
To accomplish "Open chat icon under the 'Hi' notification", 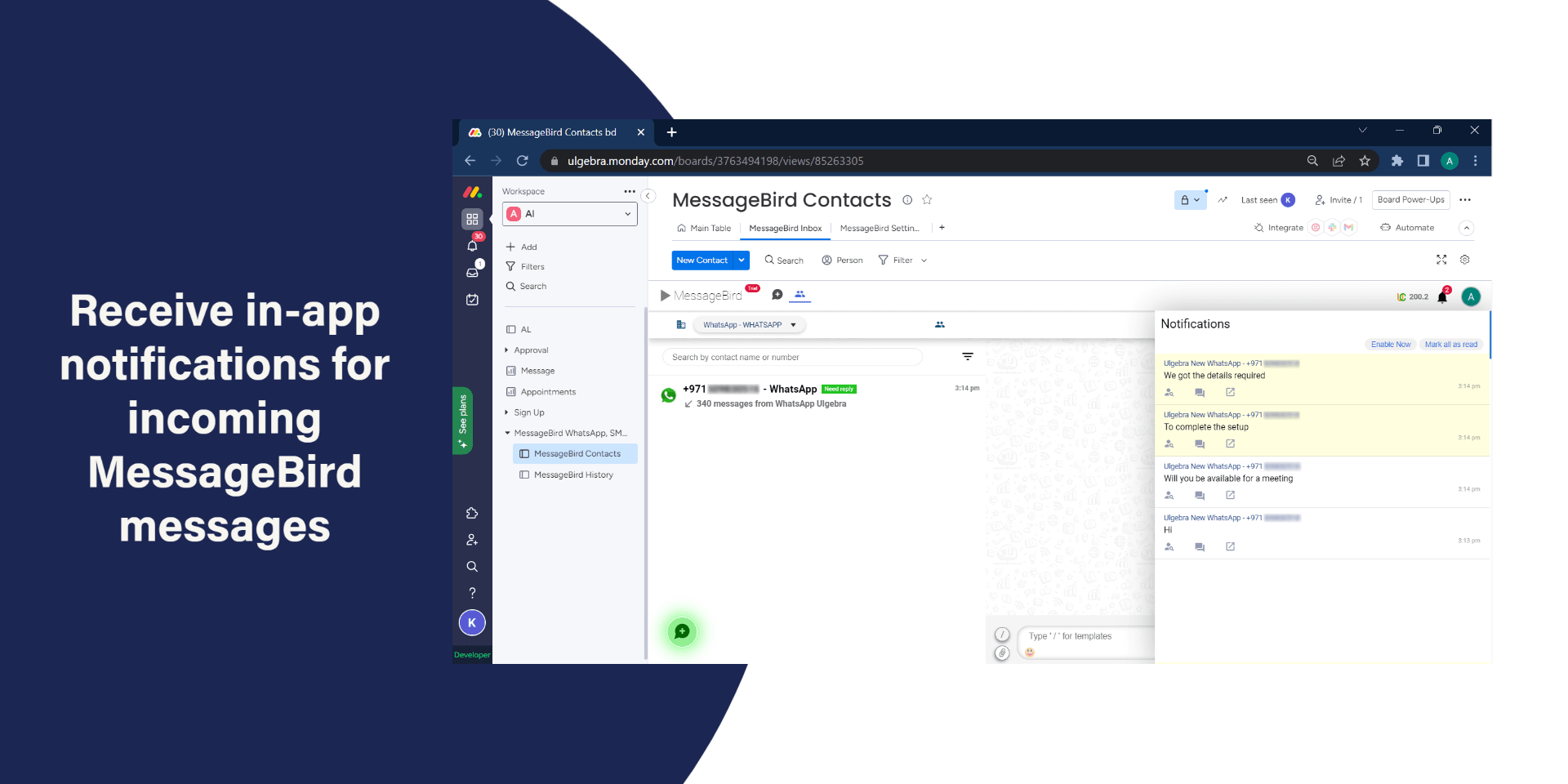I will click(1200, 547).
